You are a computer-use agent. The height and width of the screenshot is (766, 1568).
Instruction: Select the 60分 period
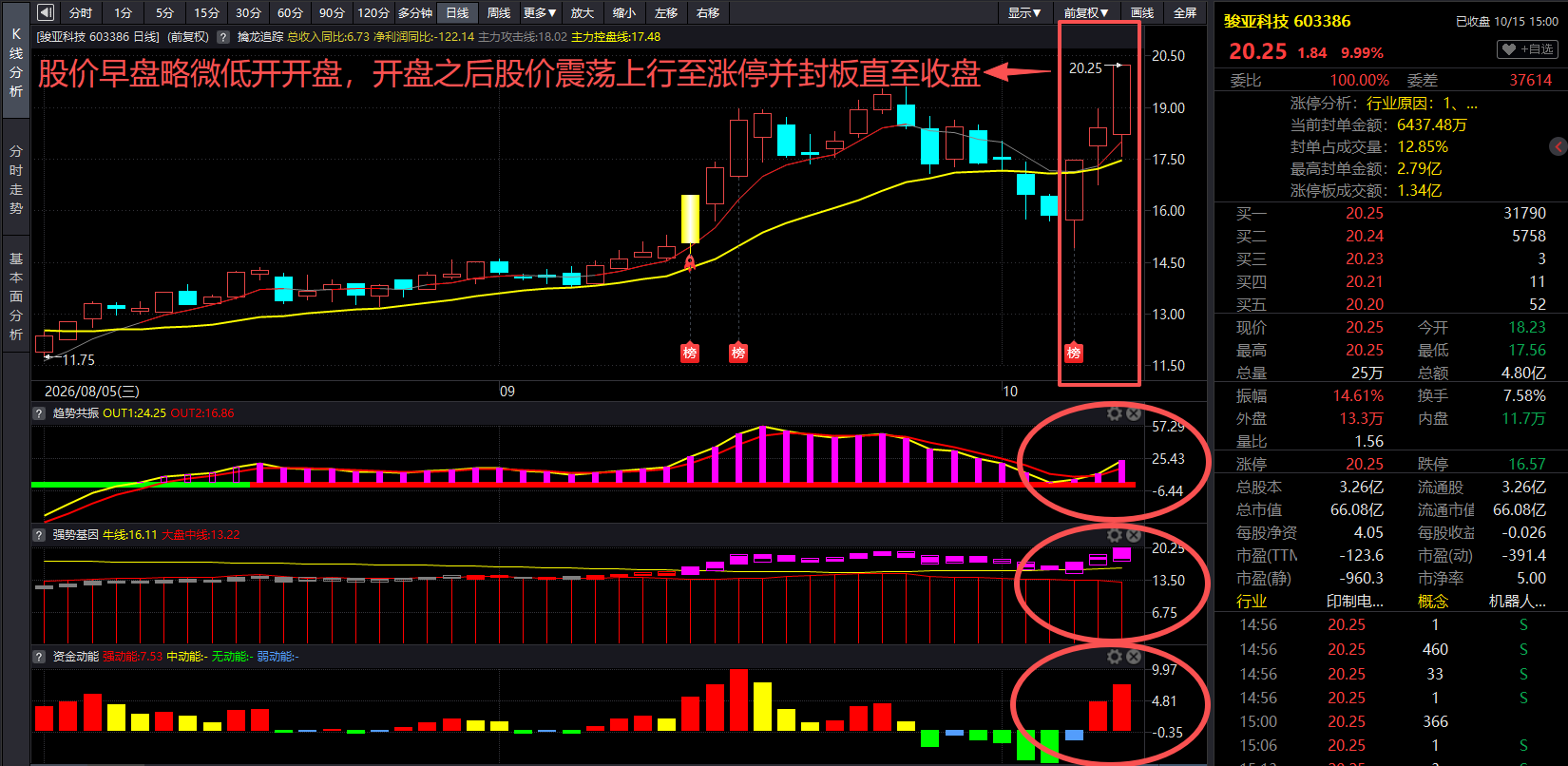pyautogui.click(x=291, y=12)
